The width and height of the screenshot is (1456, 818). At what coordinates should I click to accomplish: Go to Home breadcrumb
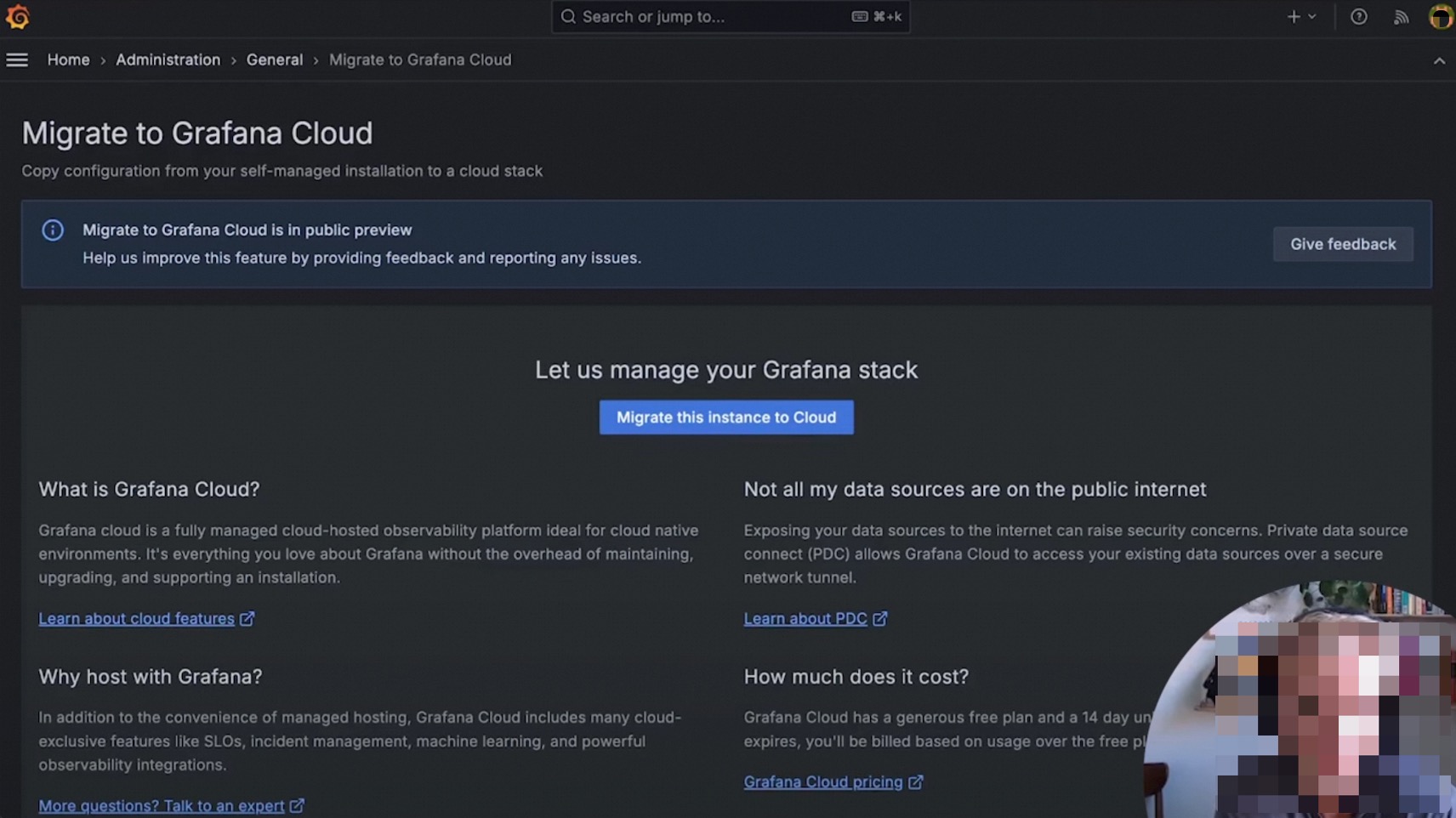68,60
